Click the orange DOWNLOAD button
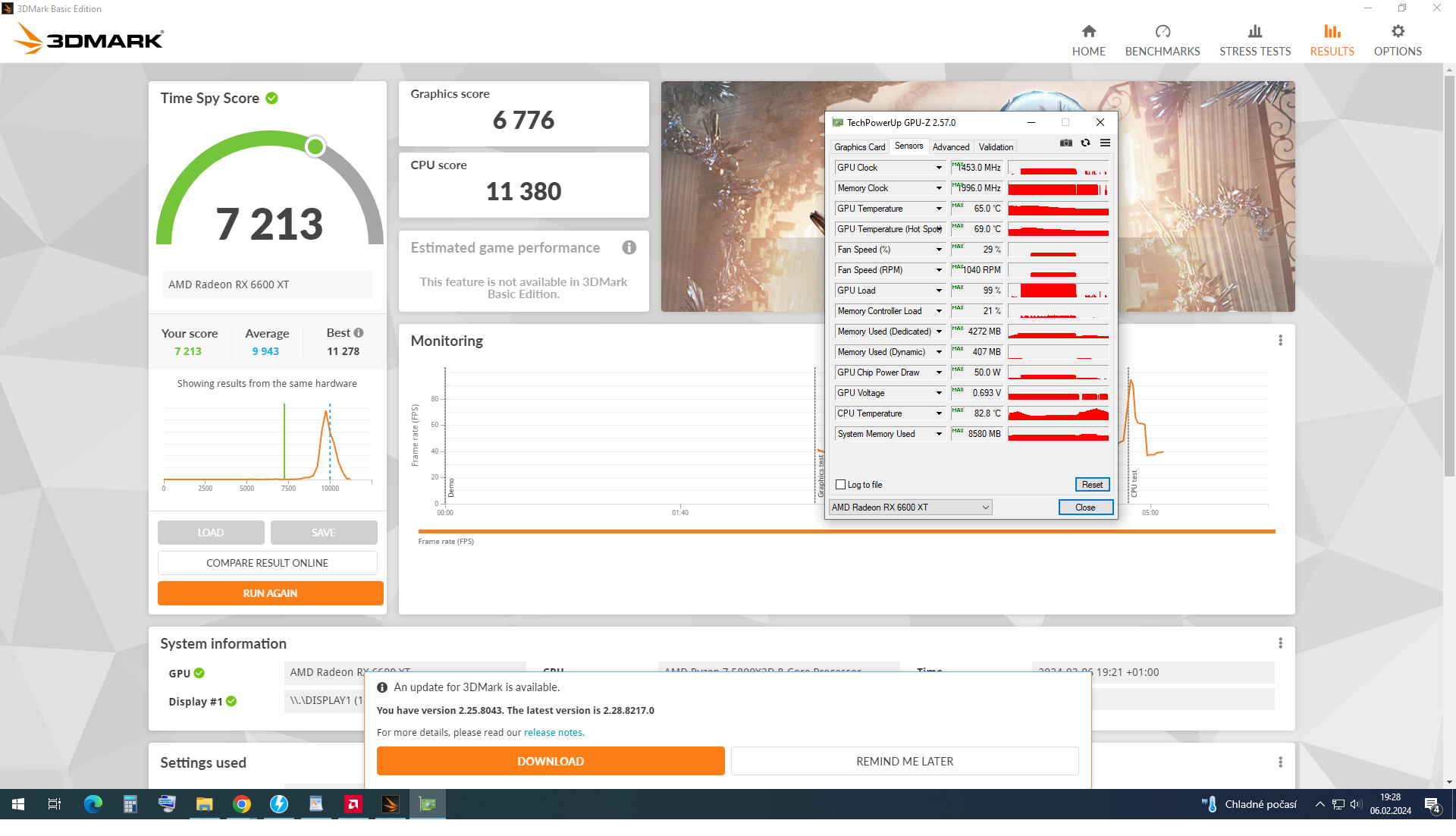 (x=551, y=761)
